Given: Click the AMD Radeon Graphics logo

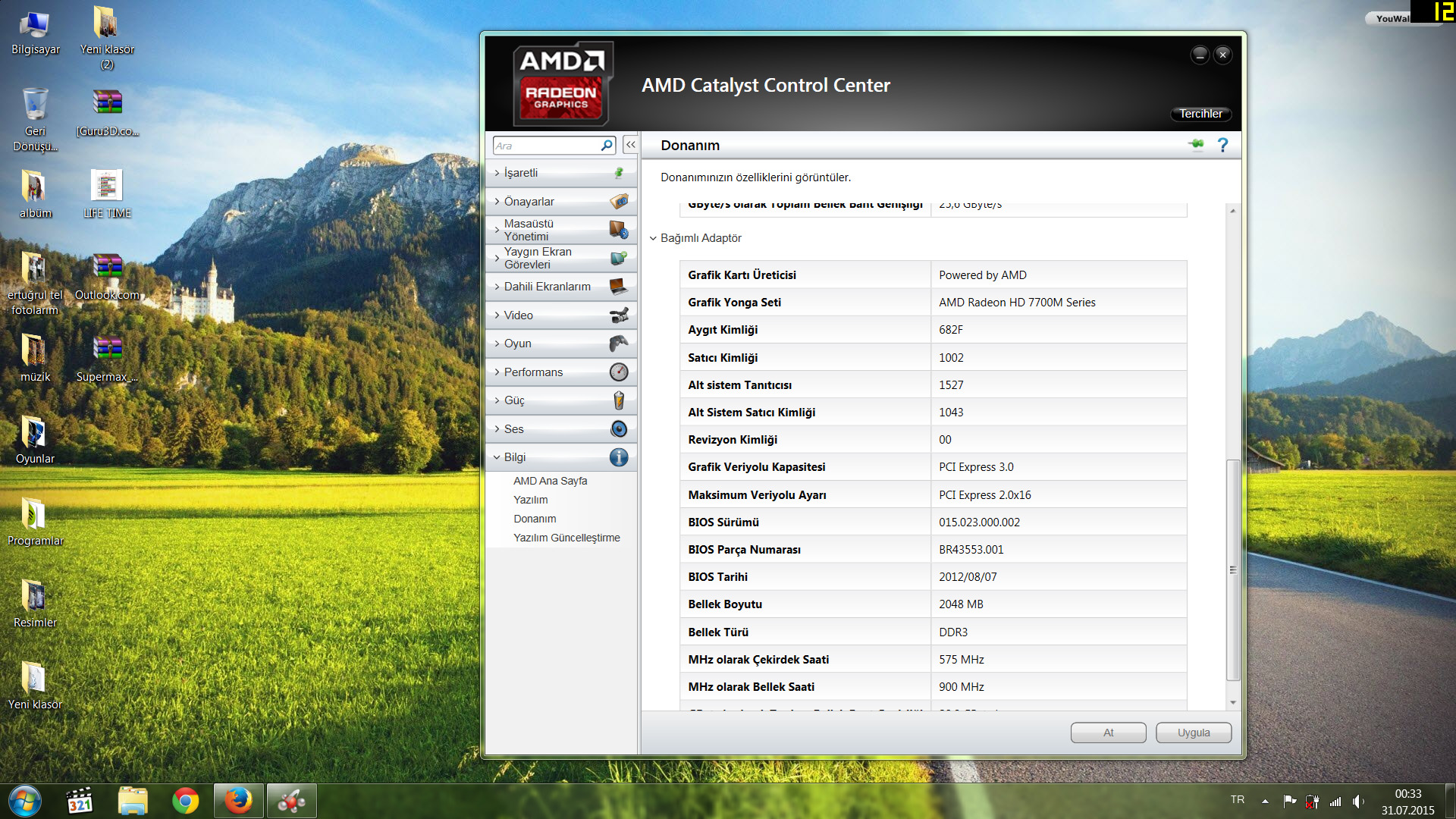Looking at the screenshot, I should click(563, 84).
